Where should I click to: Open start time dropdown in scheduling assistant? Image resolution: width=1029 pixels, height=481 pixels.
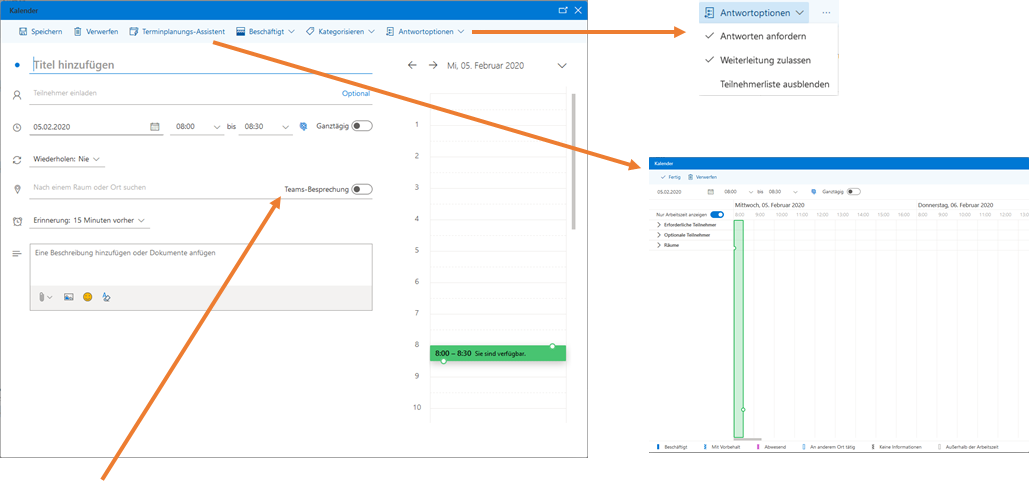tap(738, 192)
